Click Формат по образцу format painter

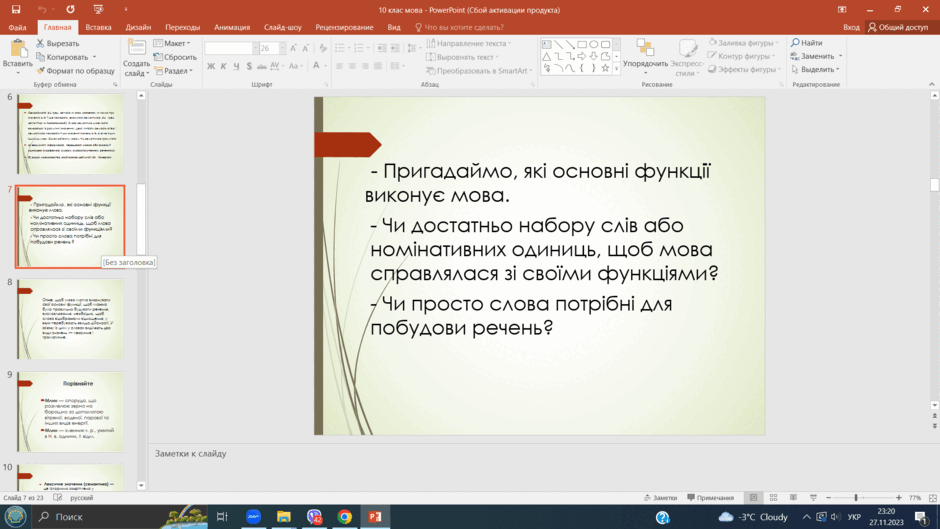[x=75, y=71]
